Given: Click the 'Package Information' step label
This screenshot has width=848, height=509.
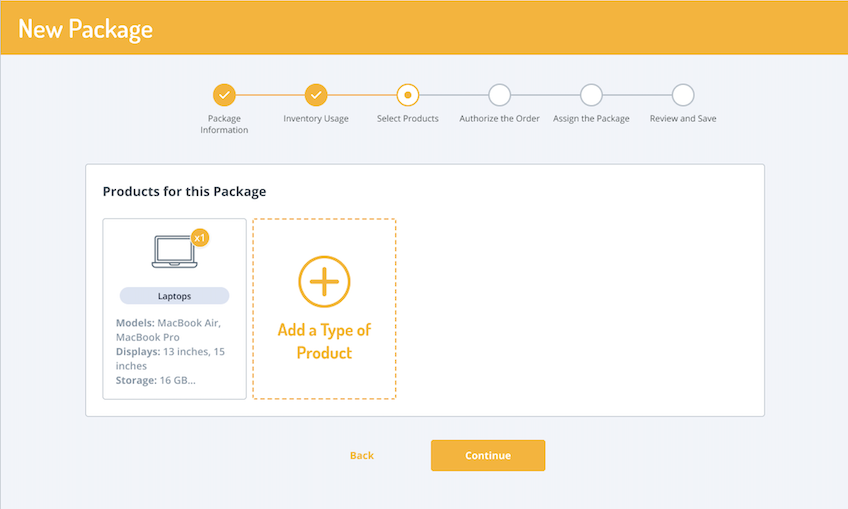Looking at the screenshot, I should 224,124.
